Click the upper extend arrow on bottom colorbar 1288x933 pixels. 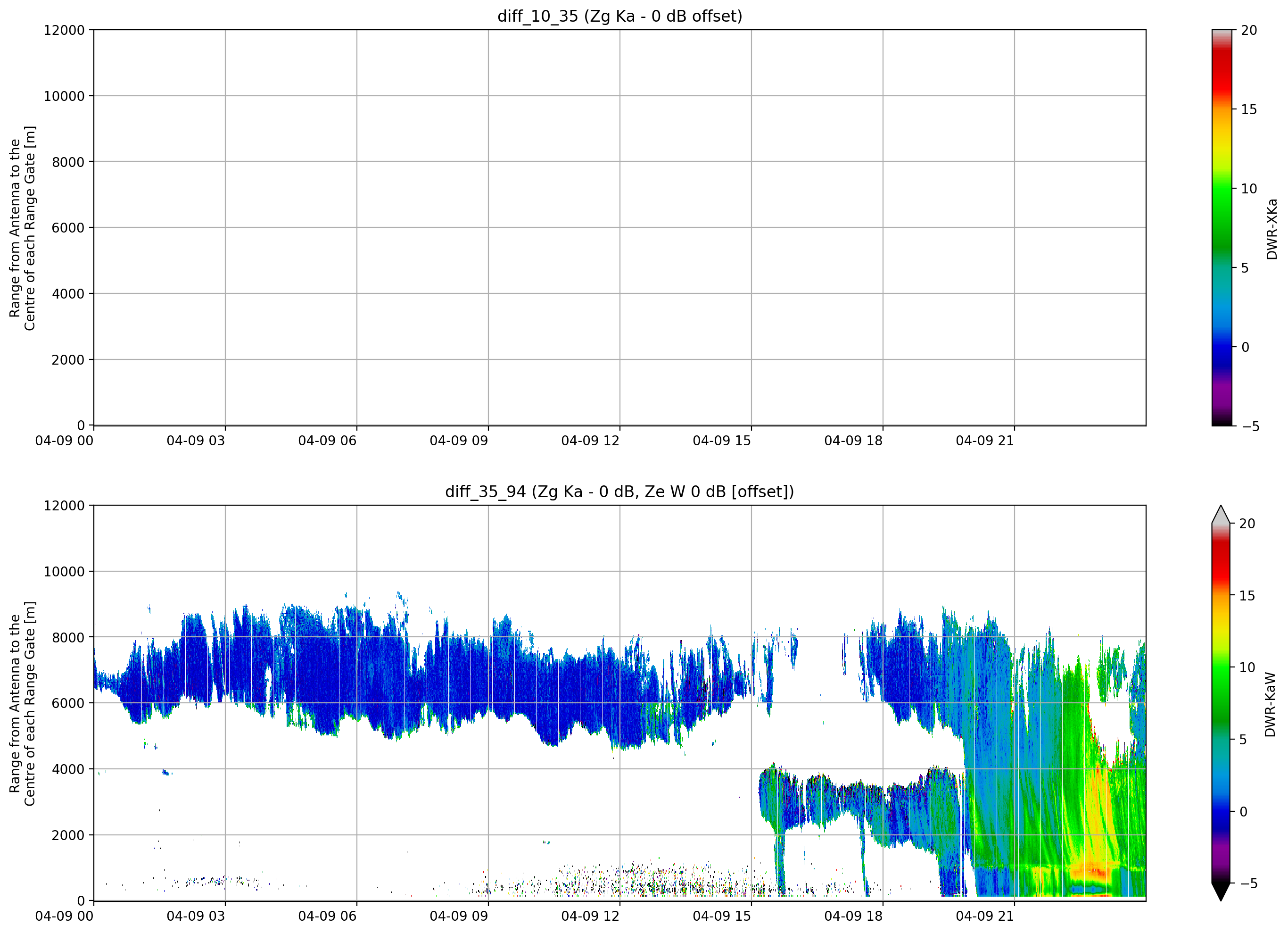click(x=1221, y=514)
